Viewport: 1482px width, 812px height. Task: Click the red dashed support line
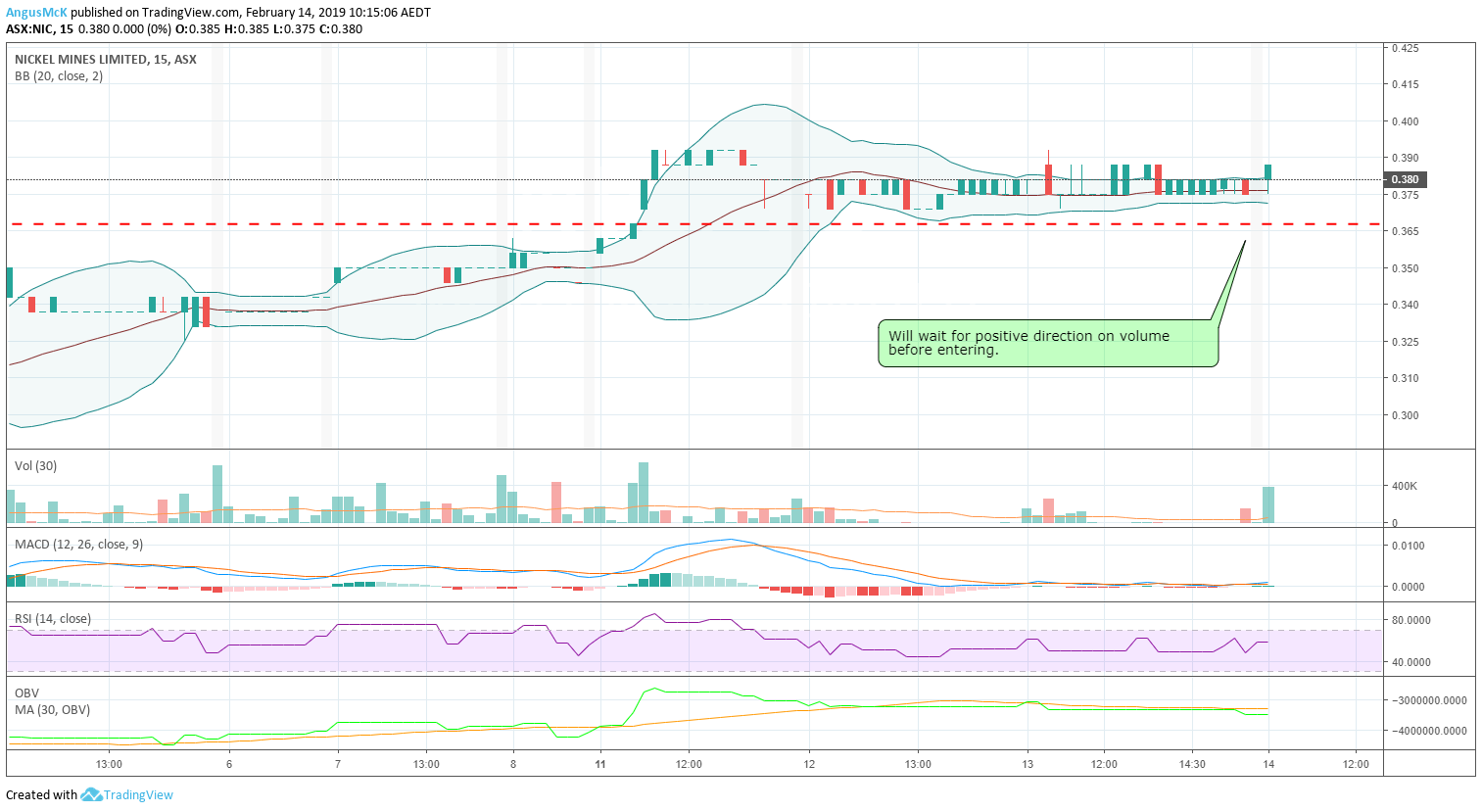click(695, 224)
